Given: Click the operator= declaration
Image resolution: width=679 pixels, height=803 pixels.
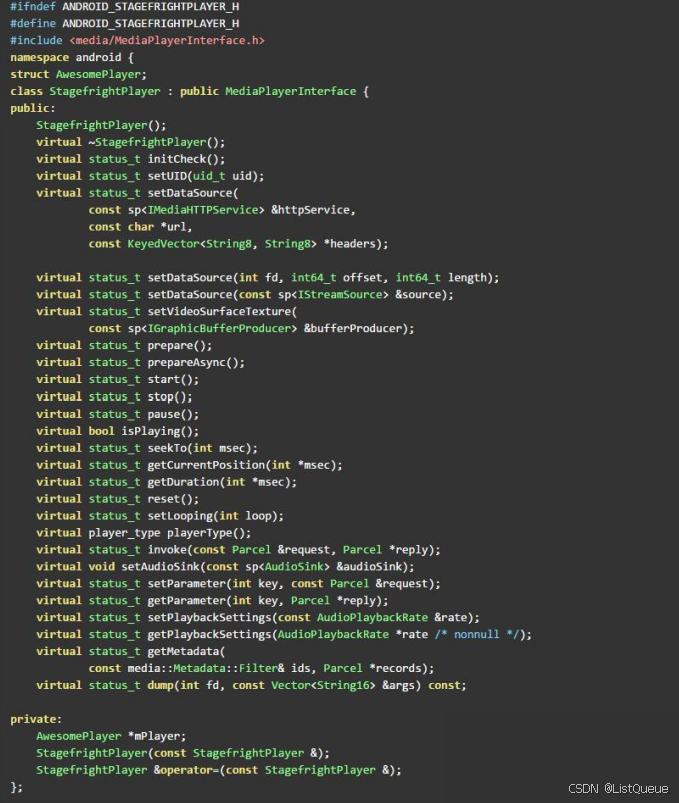Looking at the screenshot, I should pyautogui.click(x=219, y=769).
